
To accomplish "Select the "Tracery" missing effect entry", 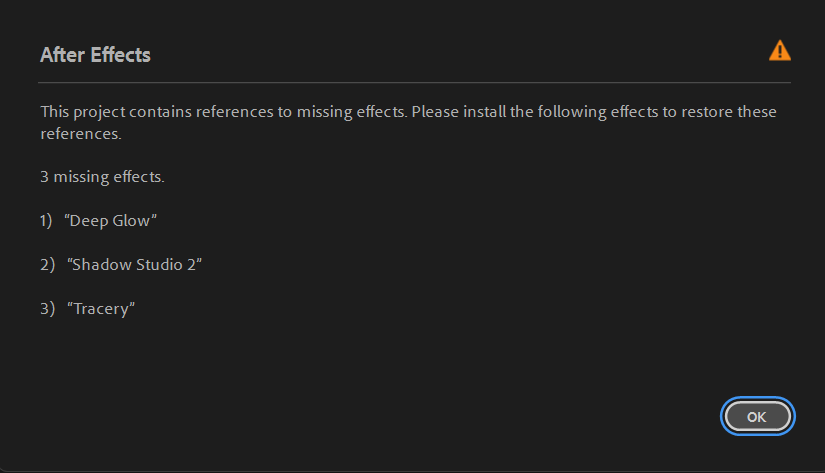I will tap(100, 309).
